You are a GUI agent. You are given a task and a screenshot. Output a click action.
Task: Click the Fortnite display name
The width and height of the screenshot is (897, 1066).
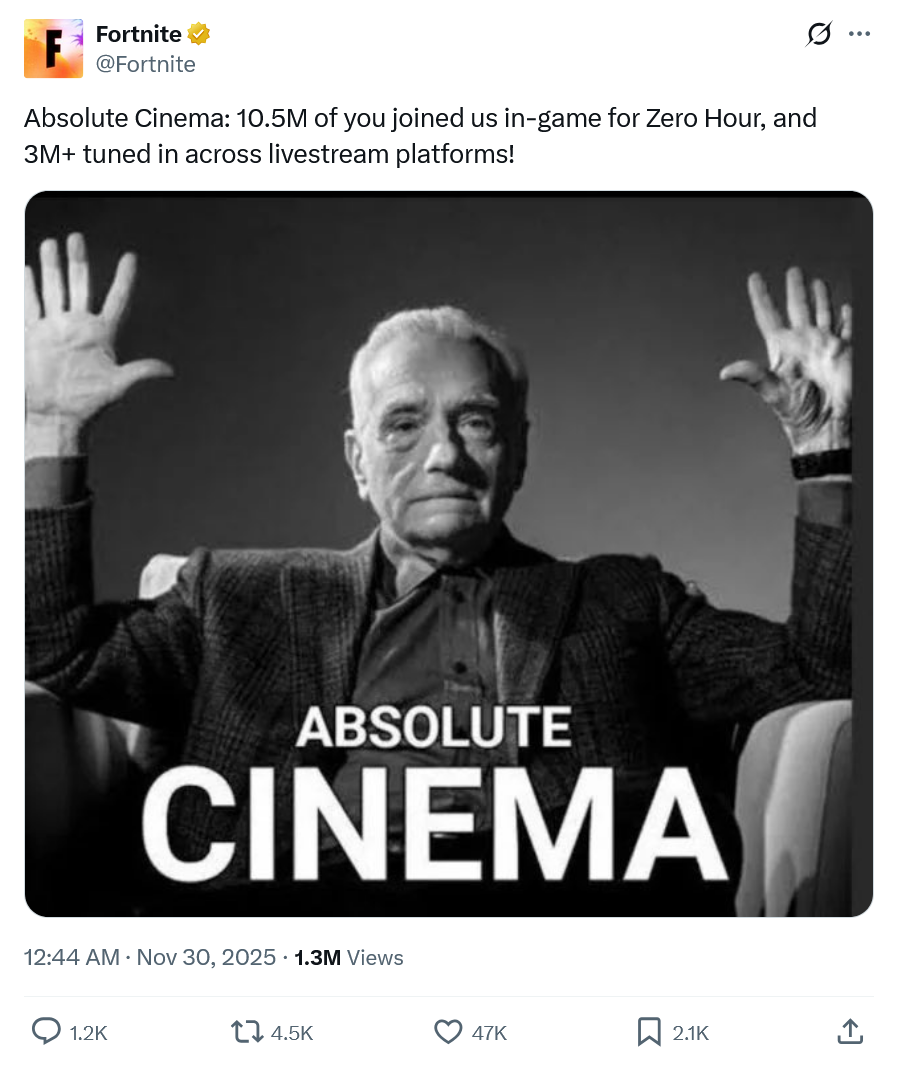pos(138,34)
